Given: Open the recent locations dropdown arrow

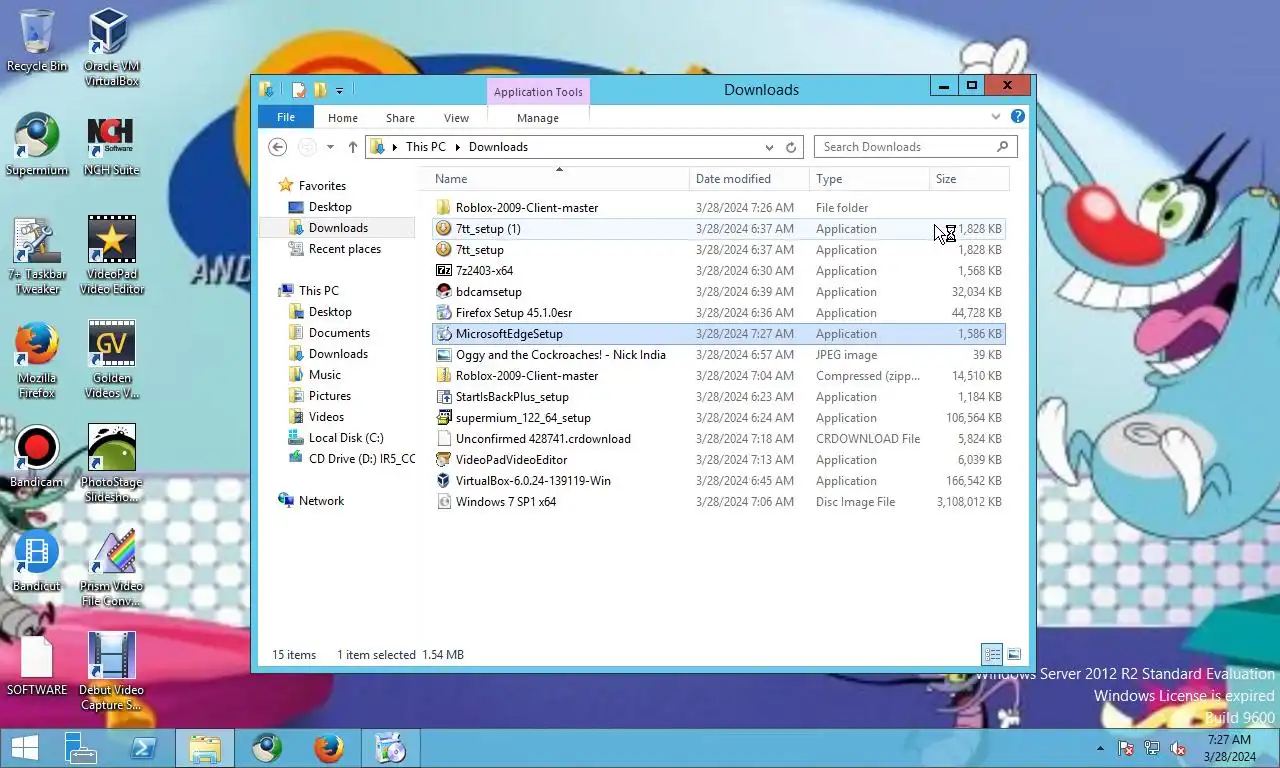Looking at the screenshot, I should click(330, 147).
